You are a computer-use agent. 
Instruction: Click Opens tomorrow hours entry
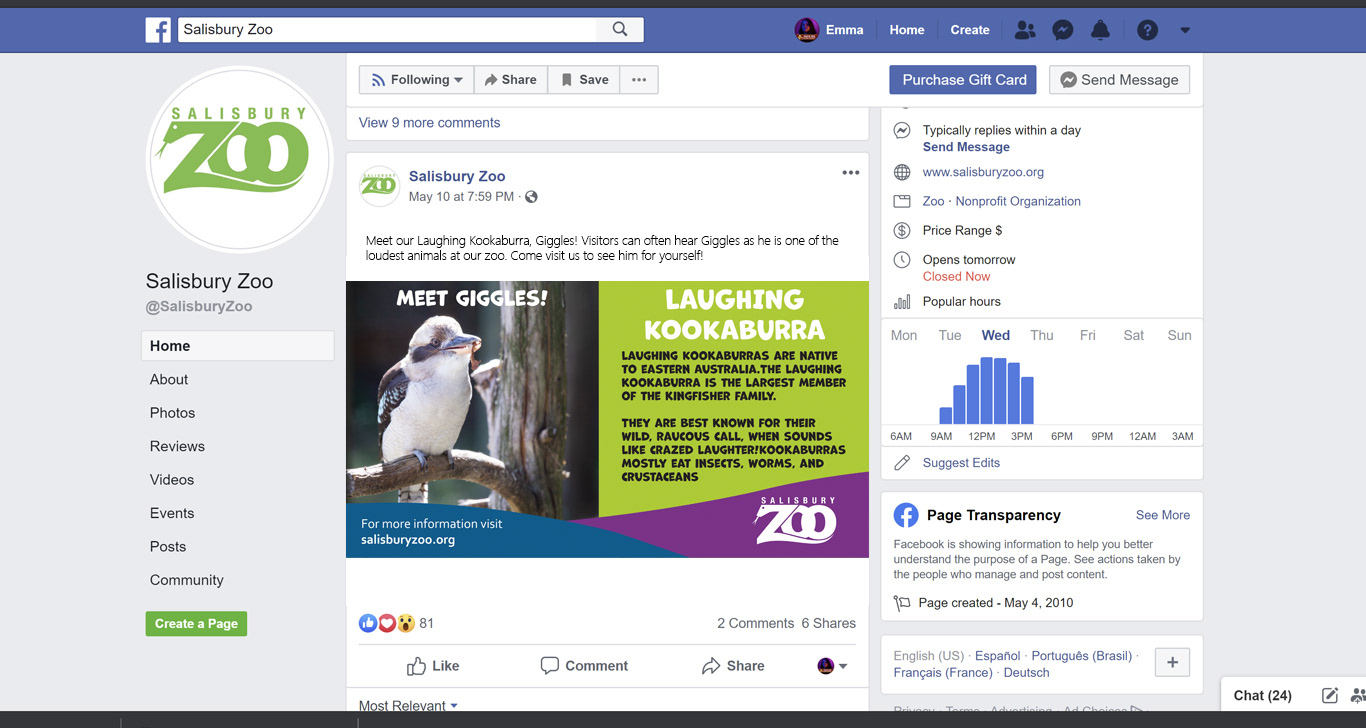point(969,260)
